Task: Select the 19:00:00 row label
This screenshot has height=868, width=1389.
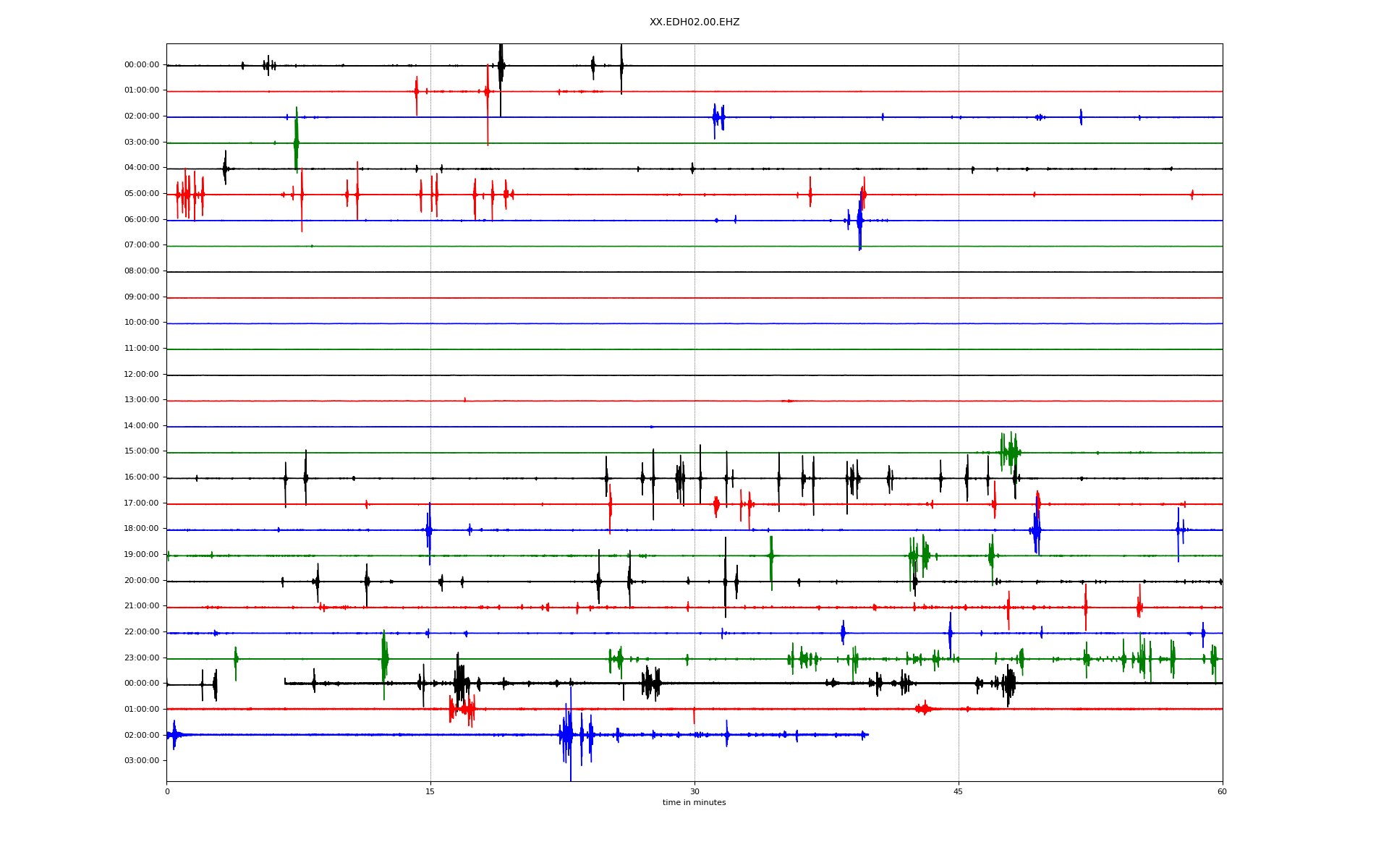Action: coord(142,555)
